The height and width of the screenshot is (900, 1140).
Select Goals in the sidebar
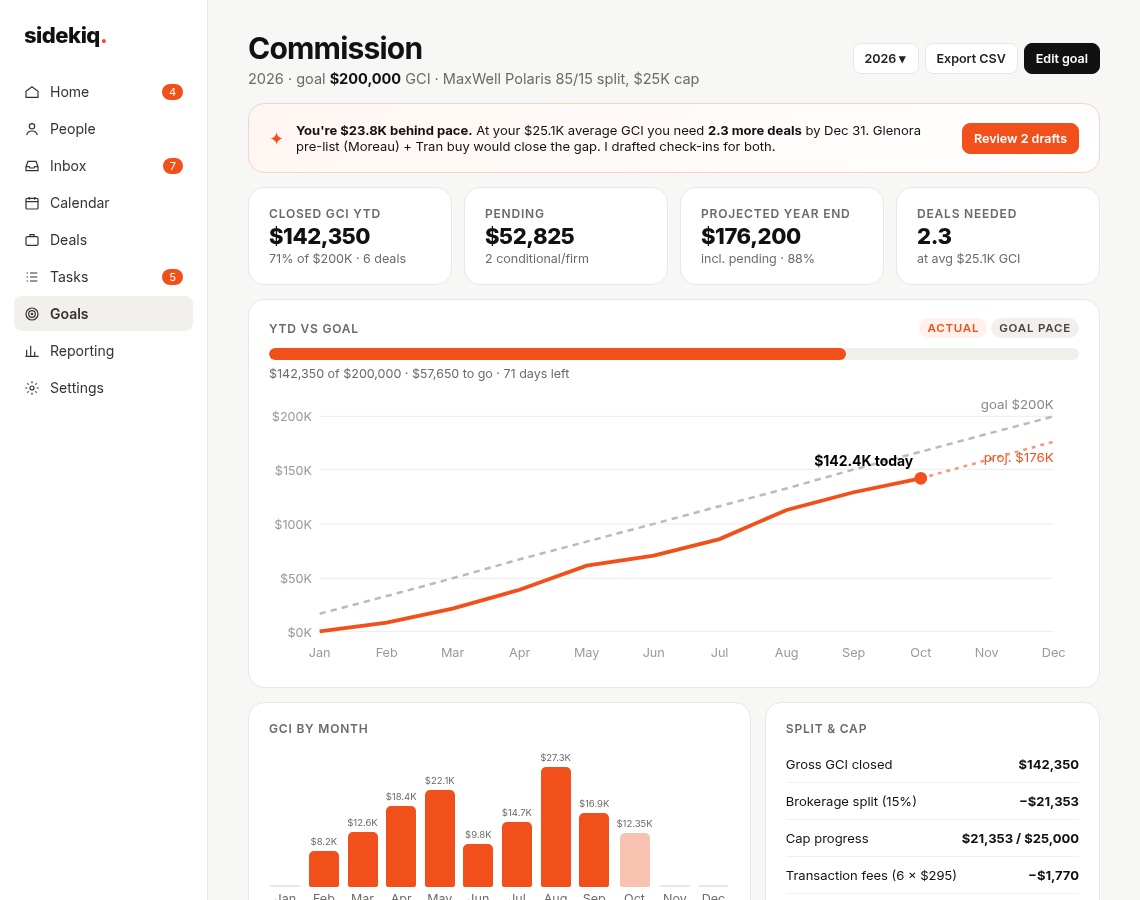(x=103, y=314)
